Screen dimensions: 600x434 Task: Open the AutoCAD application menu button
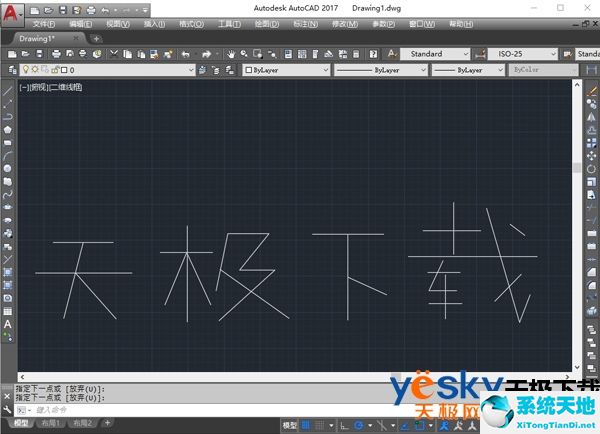tap(12, 14)
